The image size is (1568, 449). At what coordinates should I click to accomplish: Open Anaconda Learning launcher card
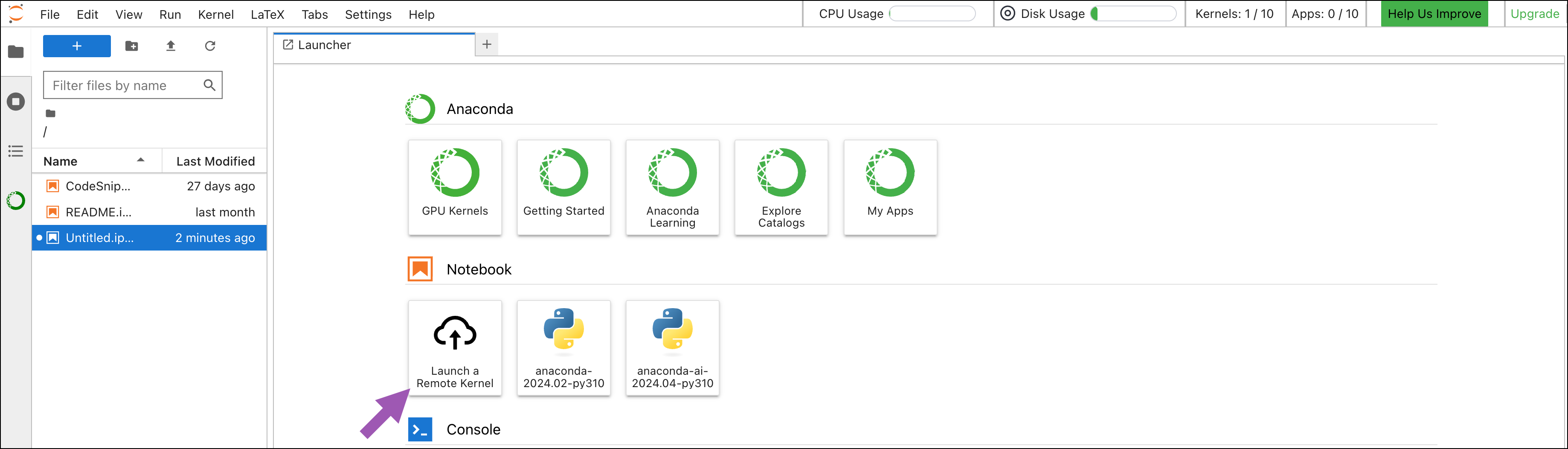click(673, 187)
